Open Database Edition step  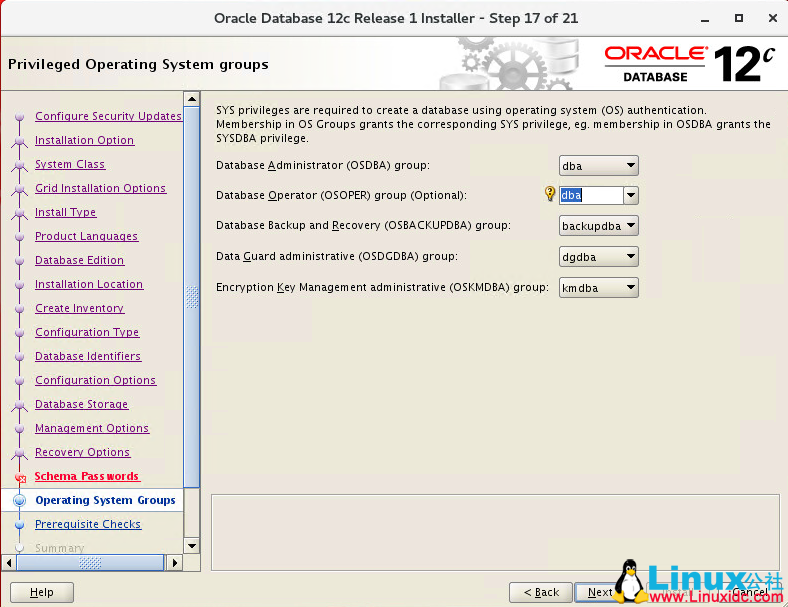(79, 260)
